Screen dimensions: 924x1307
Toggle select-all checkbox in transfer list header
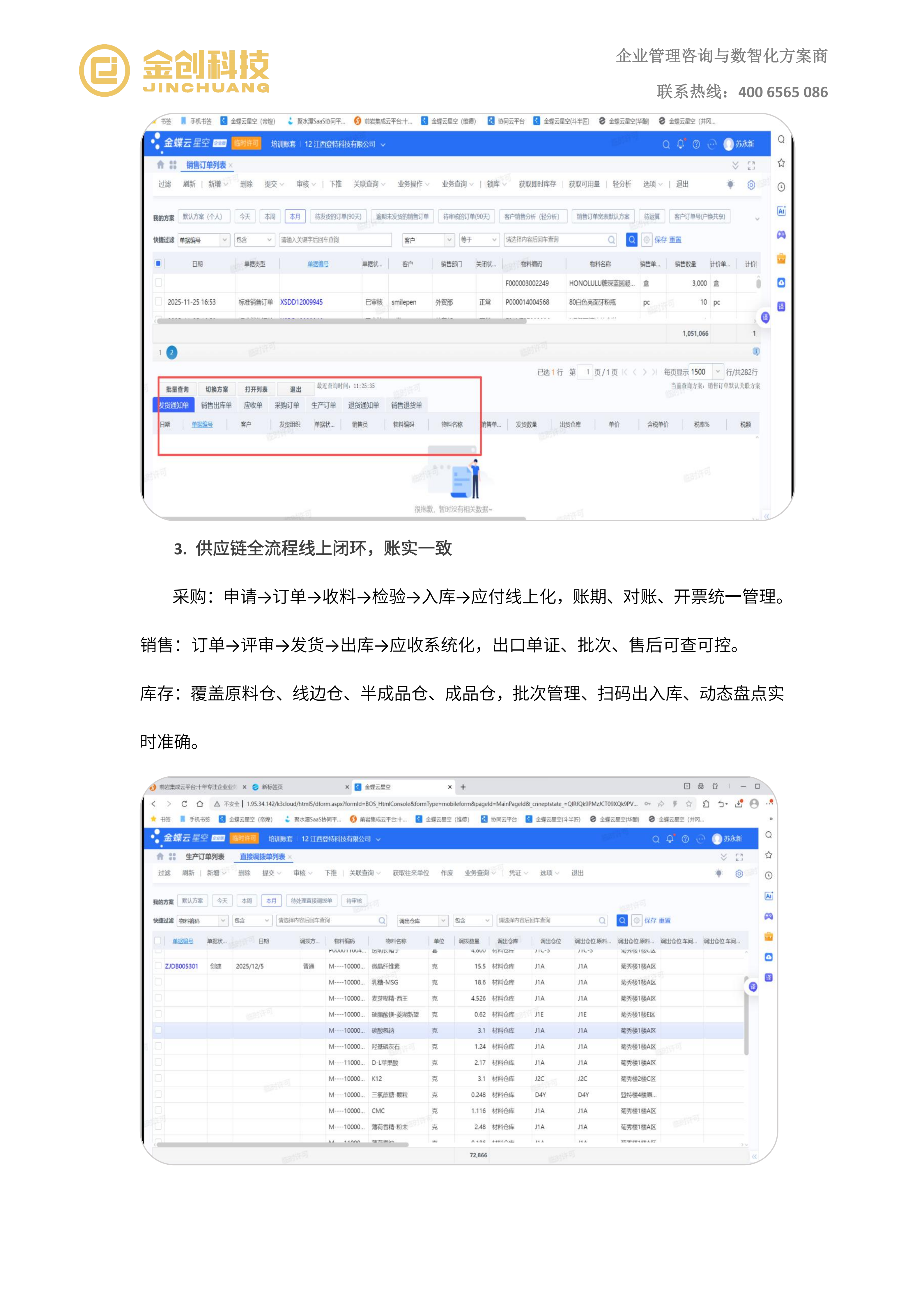pyautogui.click(x=158, y=941)
